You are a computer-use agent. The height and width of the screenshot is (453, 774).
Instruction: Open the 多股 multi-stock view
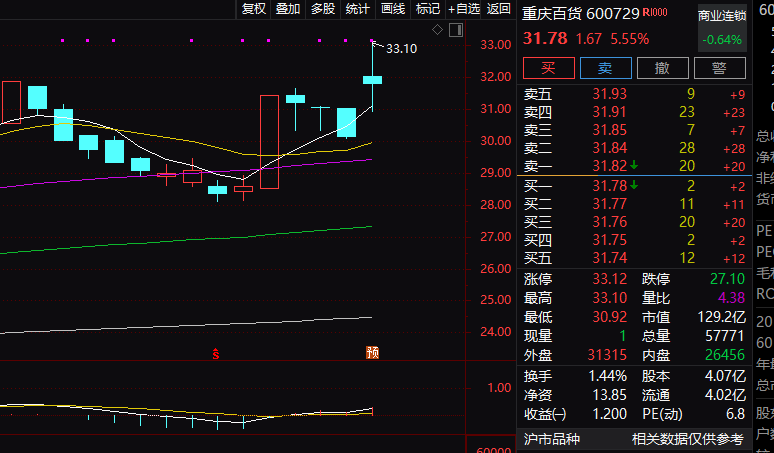coord(323,9)
